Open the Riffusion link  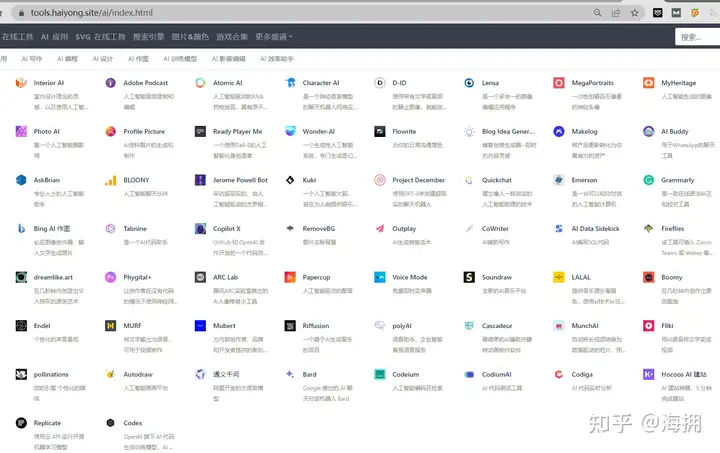click(x=316, y=325)
